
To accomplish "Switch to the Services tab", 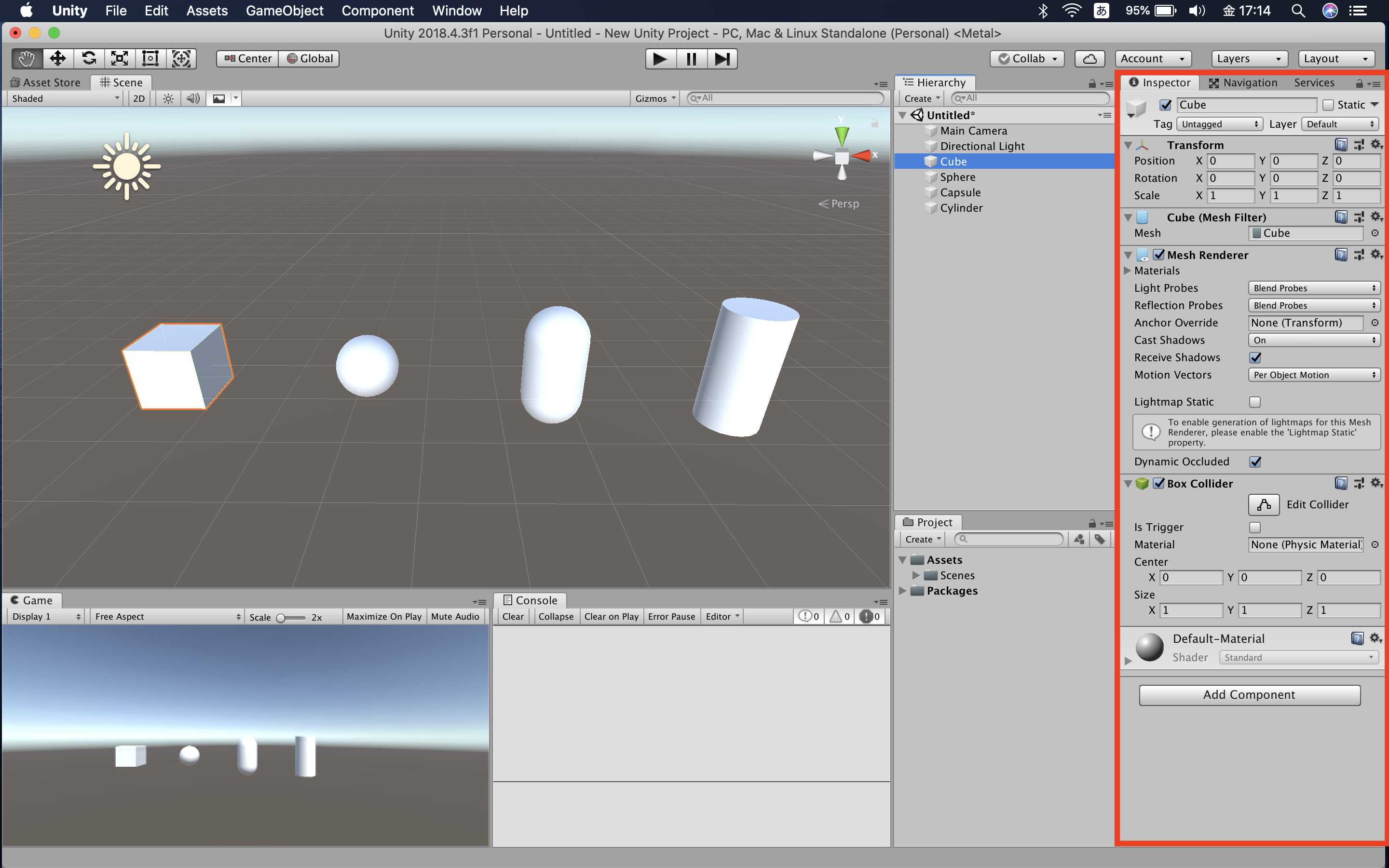I will (1314, 82).
